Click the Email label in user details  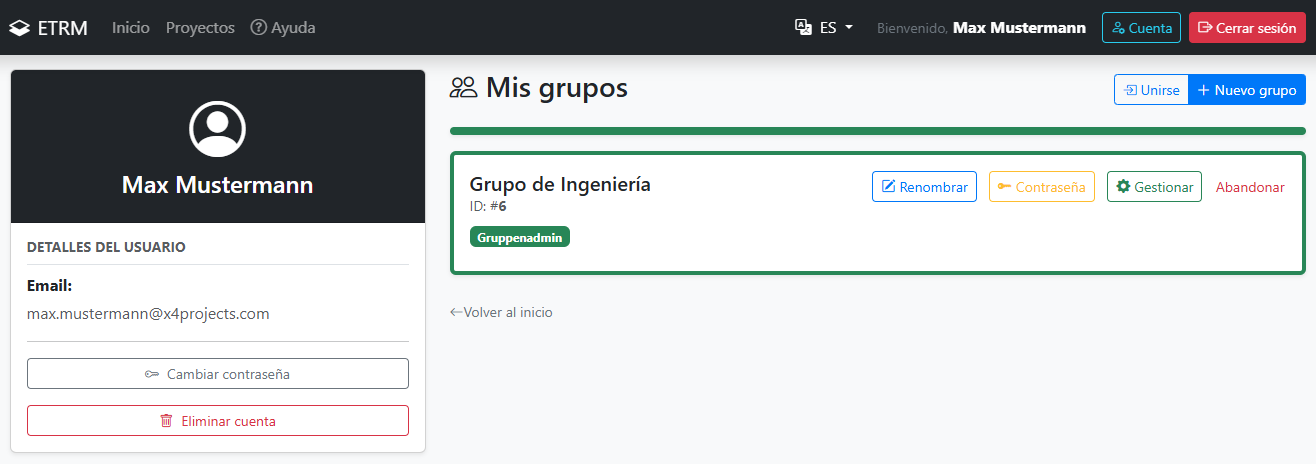pos(50,286)
